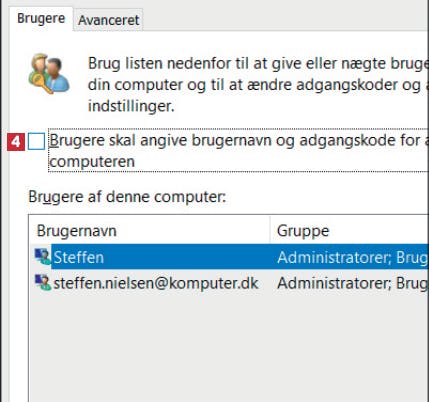Viewport: 429px width, 402px height.
Task: Click the empty area below the user list
Action: 228,347
